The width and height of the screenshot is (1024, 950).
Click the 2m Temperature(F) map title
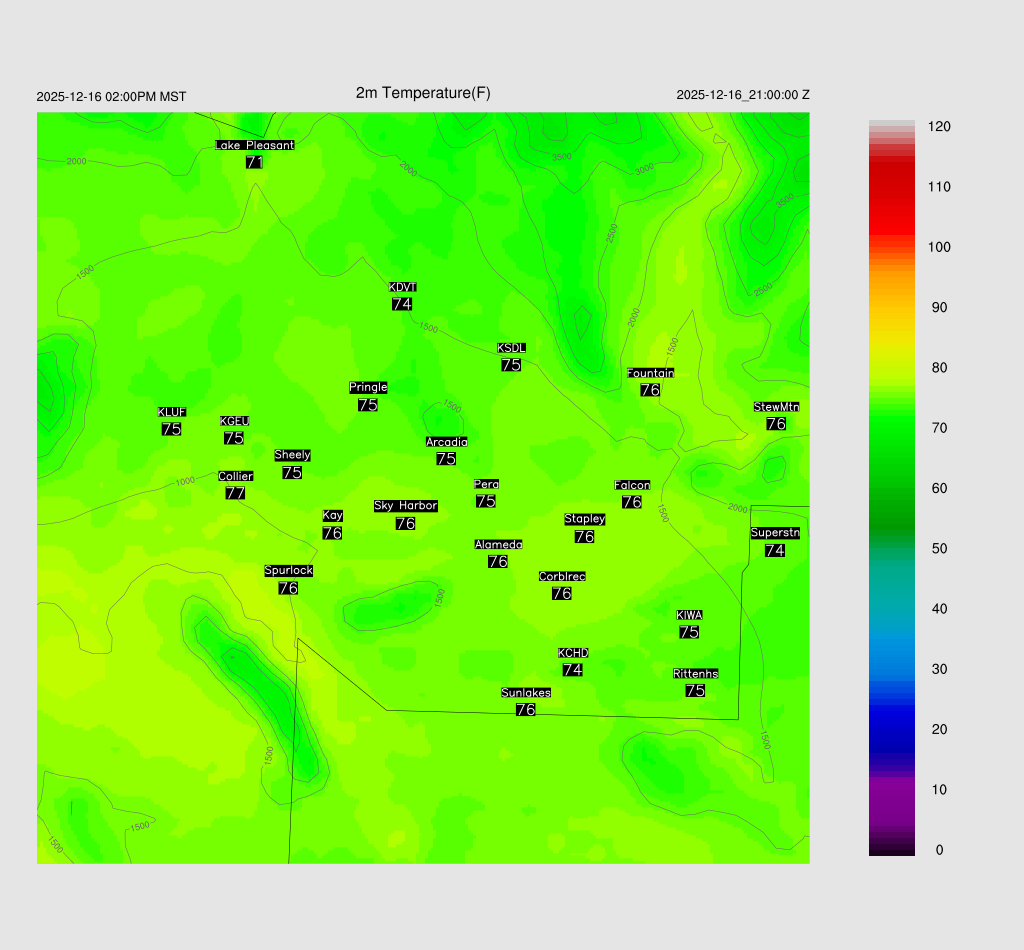pos(423,93)
